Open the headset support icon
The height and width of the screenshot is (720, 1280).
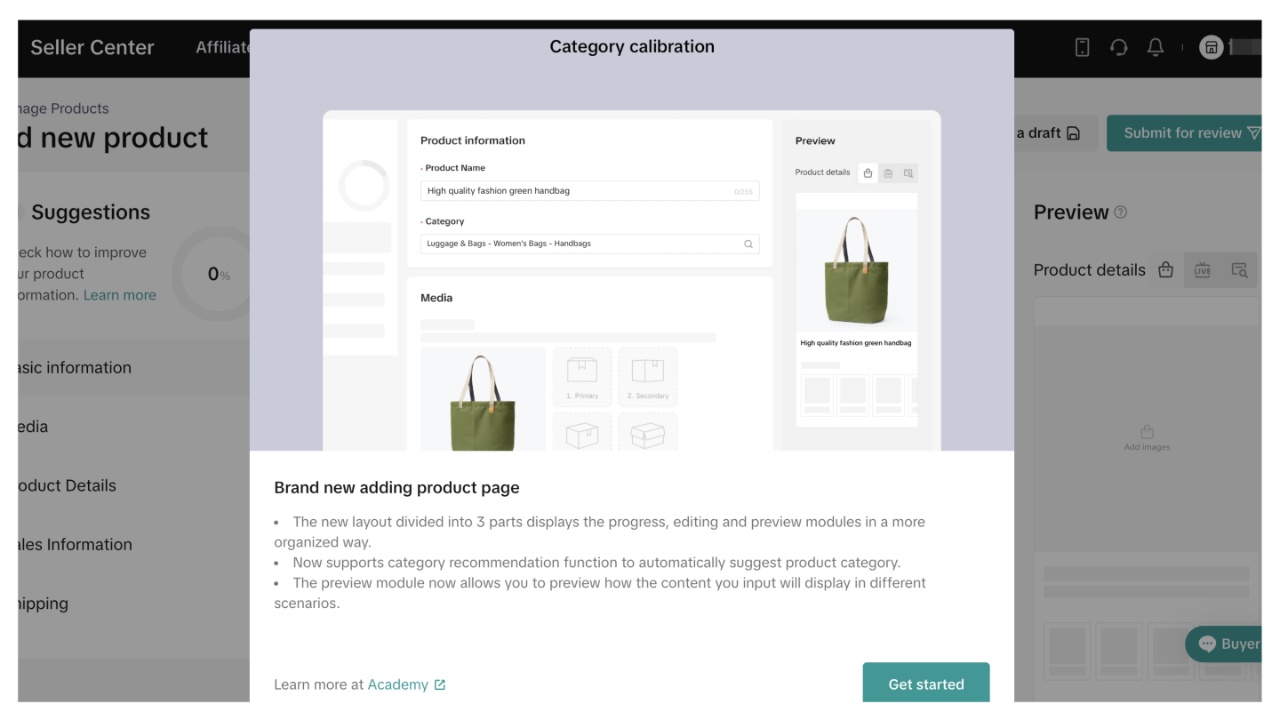(x=1119, y=47)
